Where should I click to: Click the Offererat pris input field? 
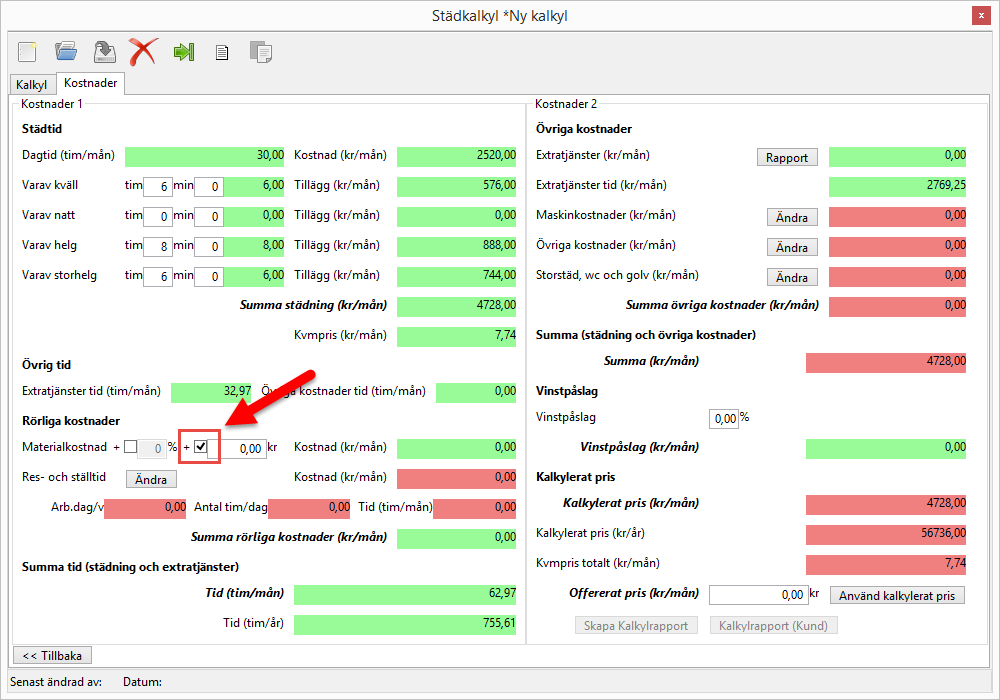(x=757, y=595)
